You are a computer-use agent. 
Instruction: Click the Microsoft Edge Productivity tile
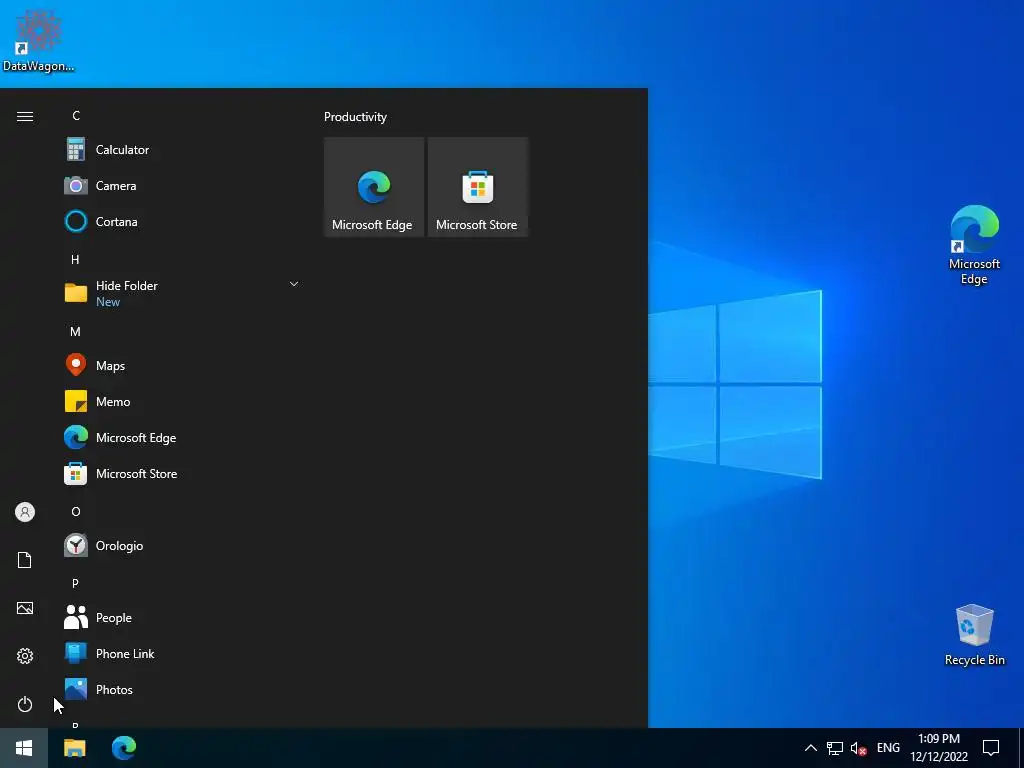click(374, 187)
